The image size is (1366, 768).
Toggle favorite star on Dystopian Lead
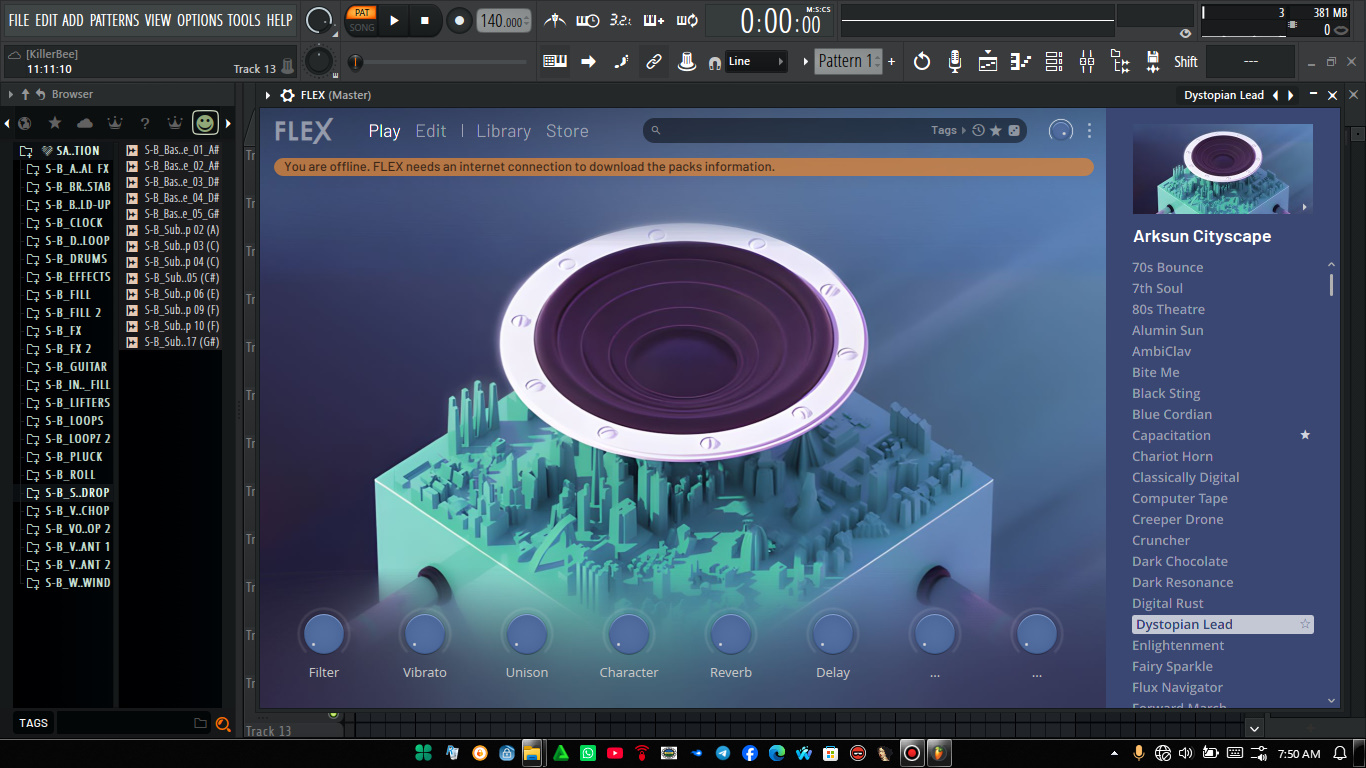[x=1305, y=624]
